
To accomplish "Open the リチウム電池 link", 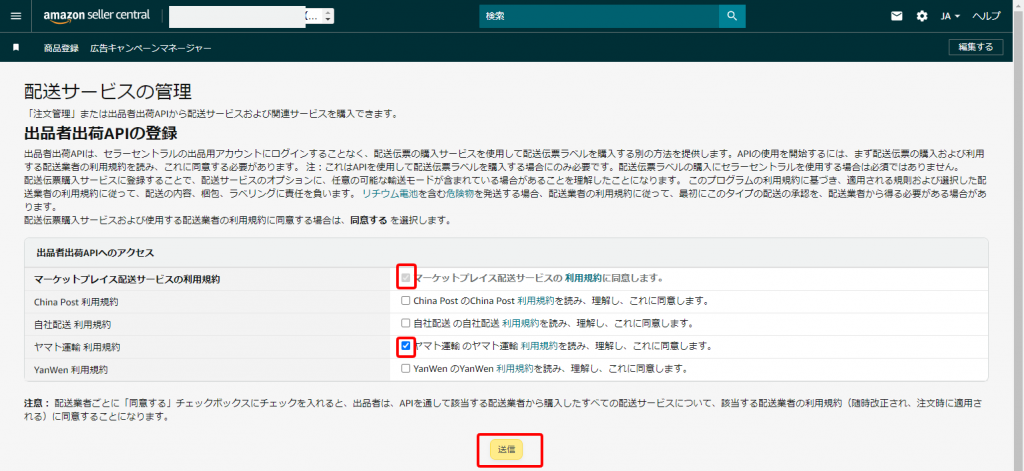I will (389, 192).
